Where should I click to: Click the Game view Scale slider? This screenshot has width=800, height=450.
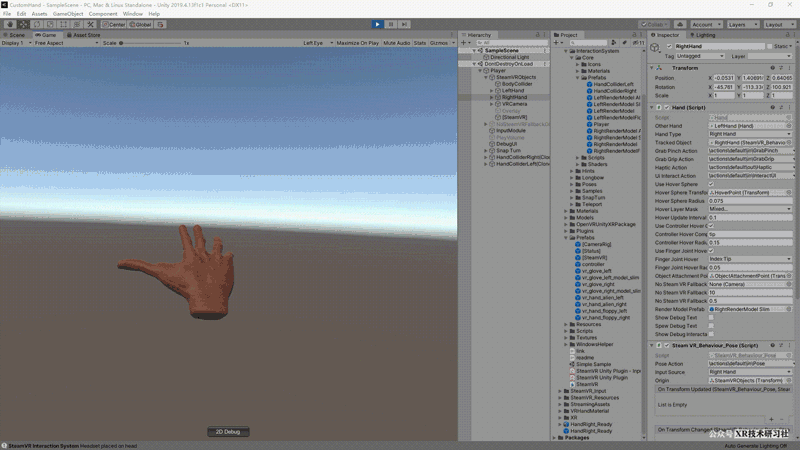pos(151,43)
